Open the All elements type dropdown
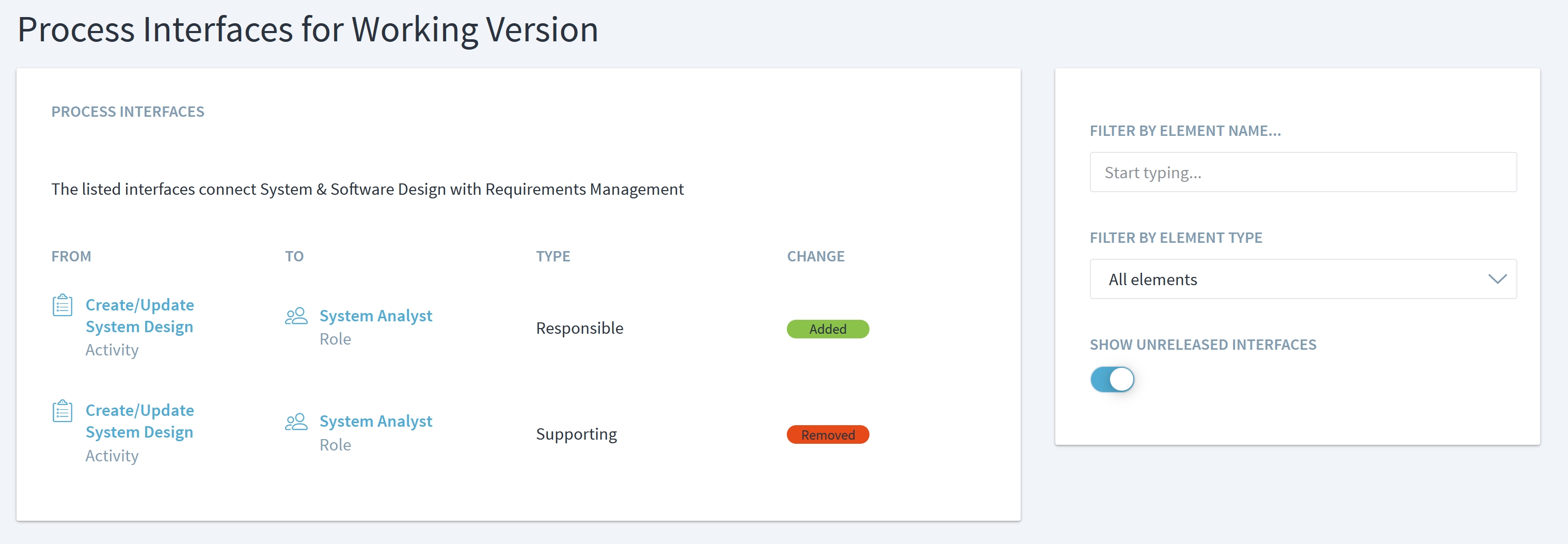The image size is (1568, 544). tap(1303, 279)
